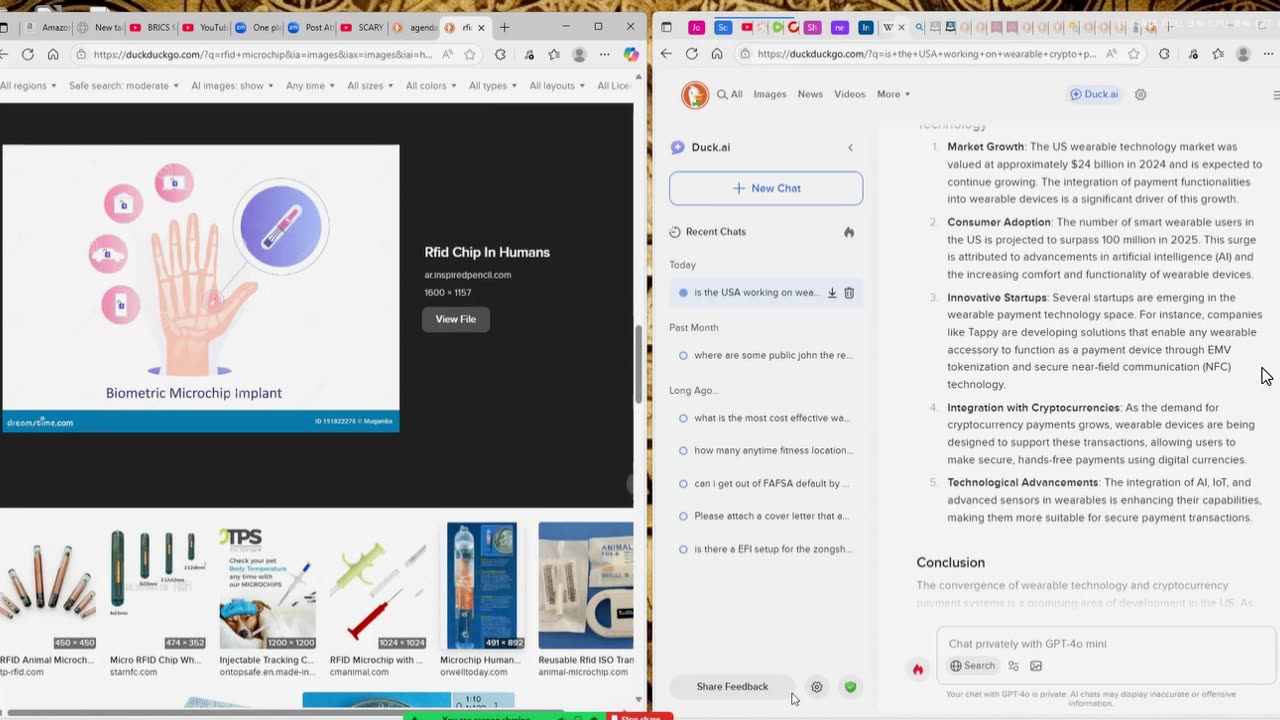Open All types filter dropdown

(493, 86)
